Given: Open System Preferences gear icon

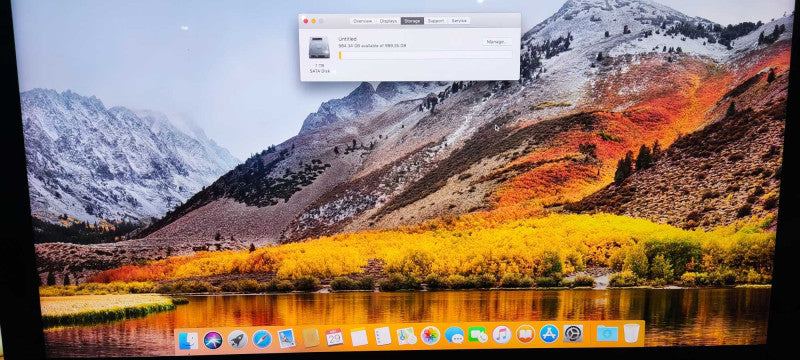Looking at the screenshot, I should (573, 333).
